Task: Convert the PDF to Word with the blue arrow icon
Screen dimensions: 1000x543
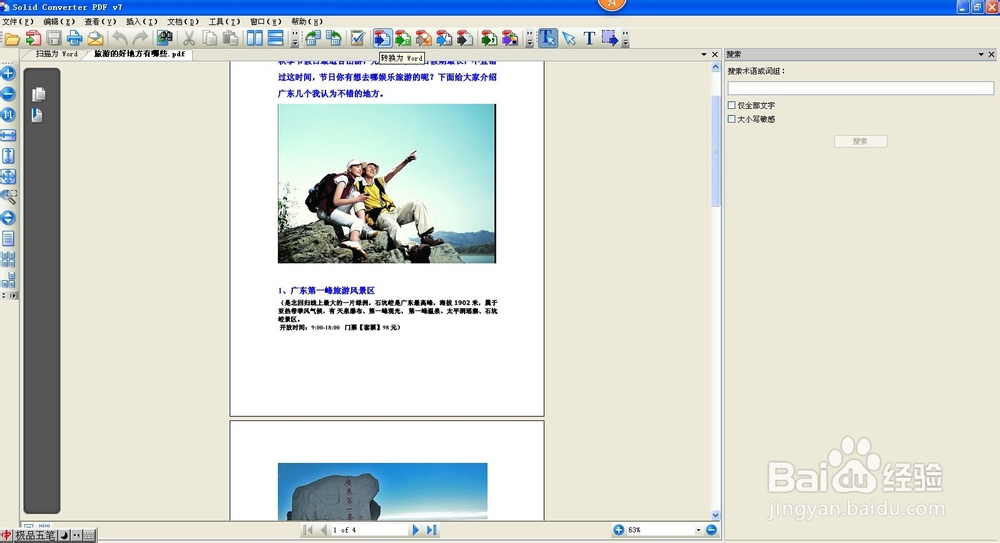Action: (x=382, y=39)
